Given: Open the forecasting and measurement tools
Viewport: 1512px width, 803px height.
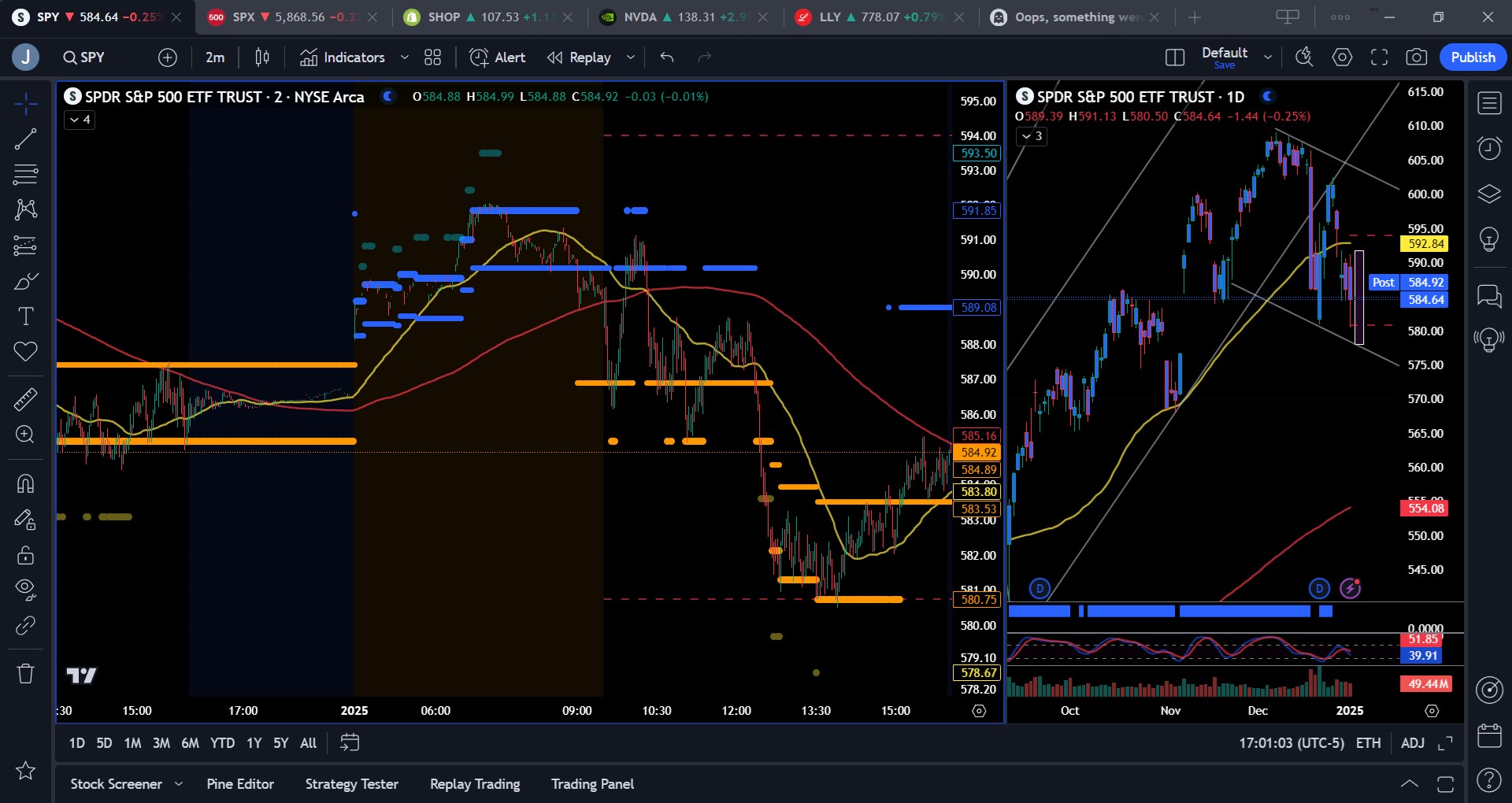Looking at the screenshot, I should tap(25, 246).
